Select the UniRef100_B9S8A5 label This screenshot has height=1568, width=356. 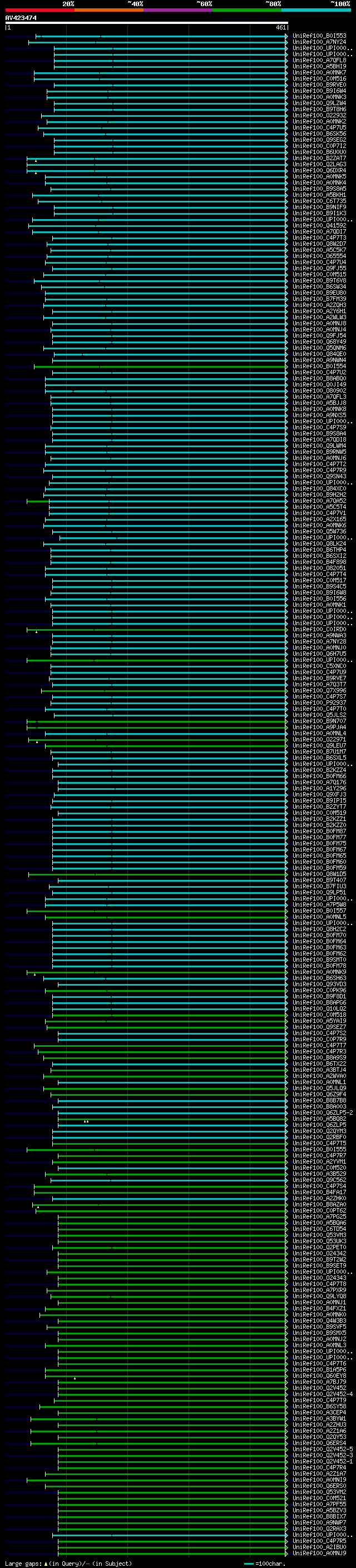coord(319,189)
